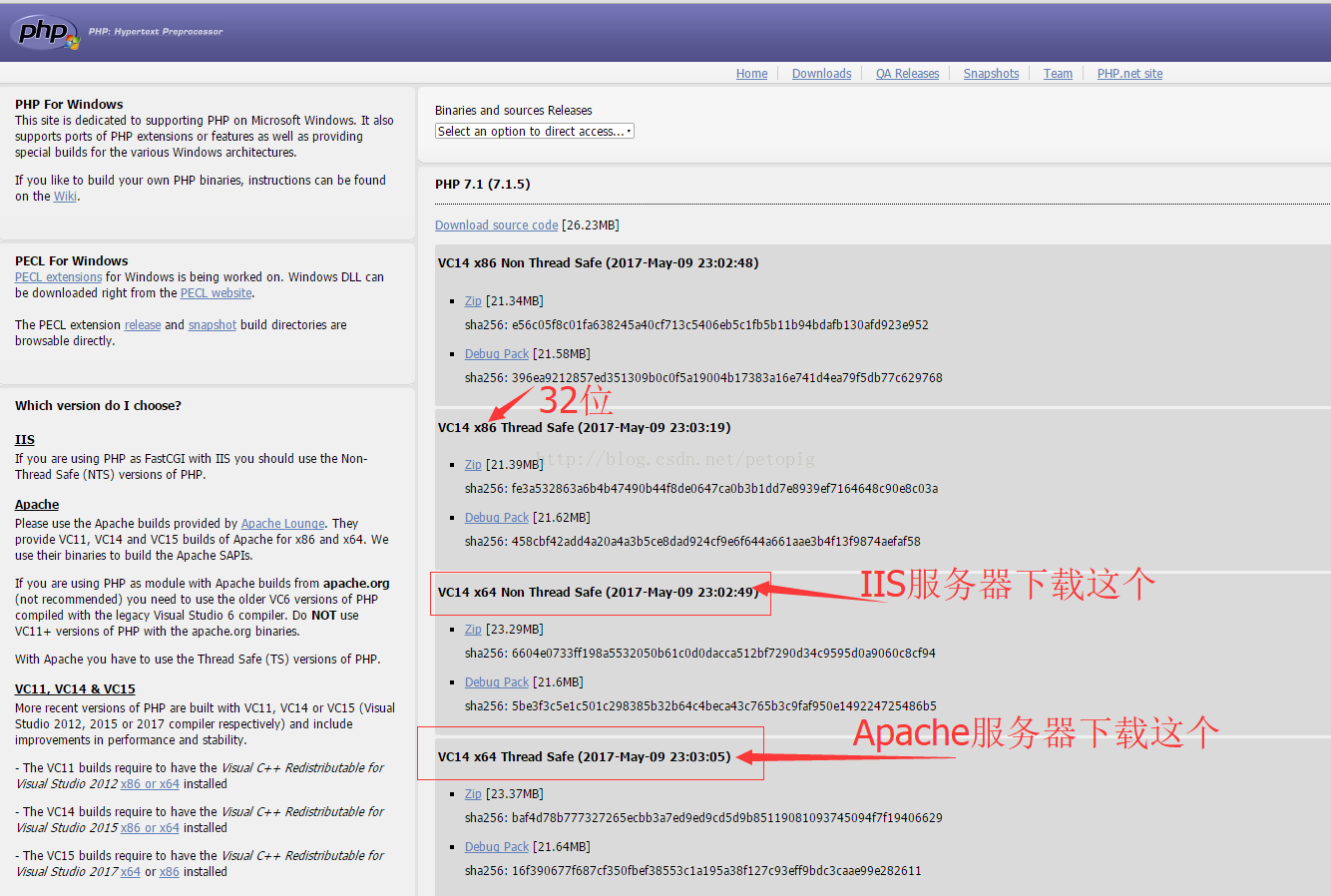
Task: Click sha256 starting e56c05f8c01fa
Action: [696, 325]
